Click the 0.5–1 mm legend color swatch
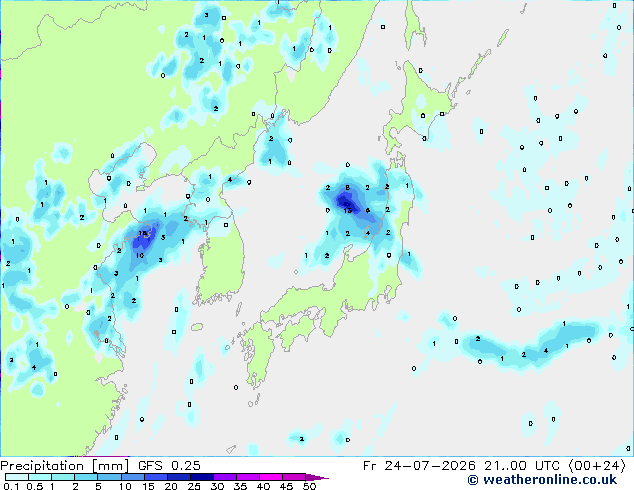The height and width of the screenshot is (490, 634). tap(40, 477)
